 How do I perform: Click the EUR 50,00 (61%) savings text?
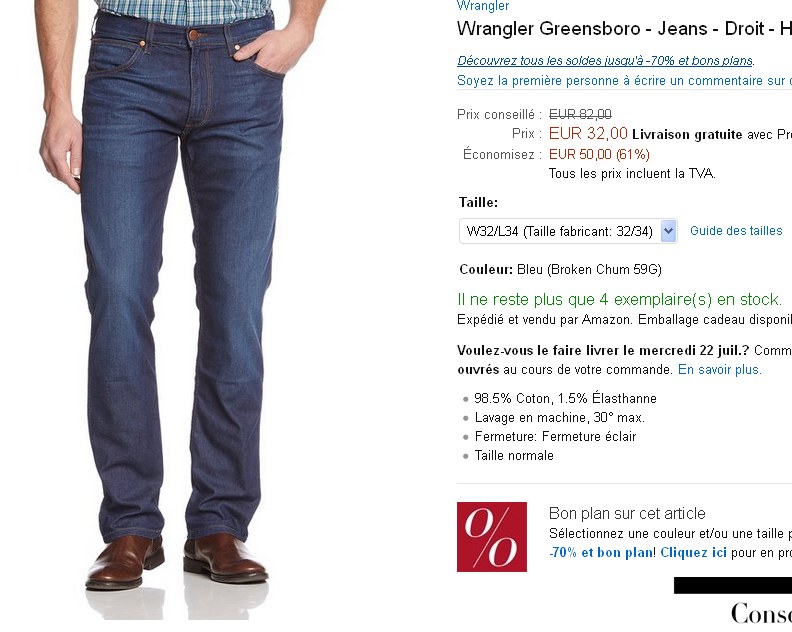click(599, 155)
